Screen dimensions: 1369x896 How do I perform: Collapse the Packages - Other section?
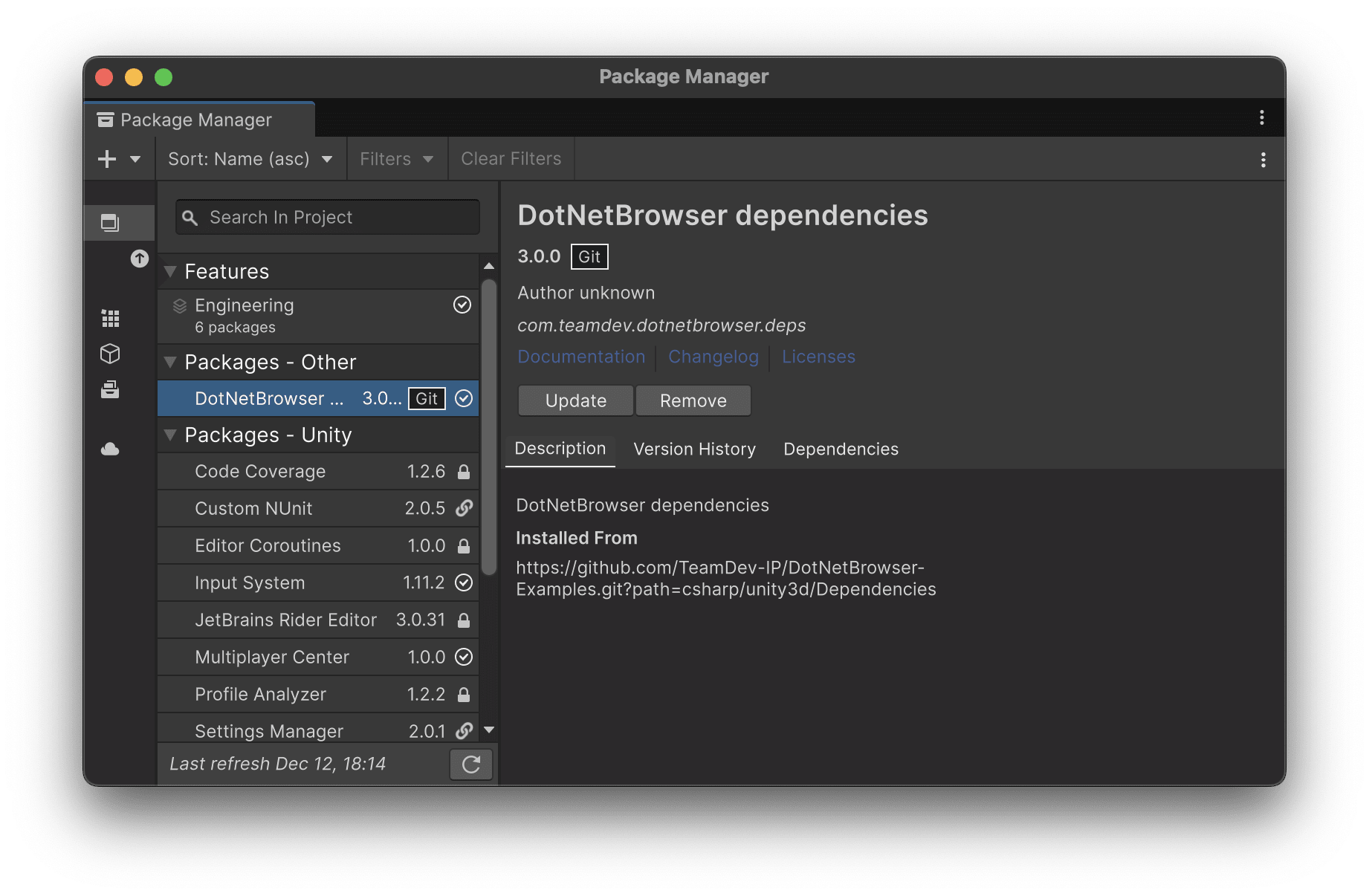tap(170, 362)
